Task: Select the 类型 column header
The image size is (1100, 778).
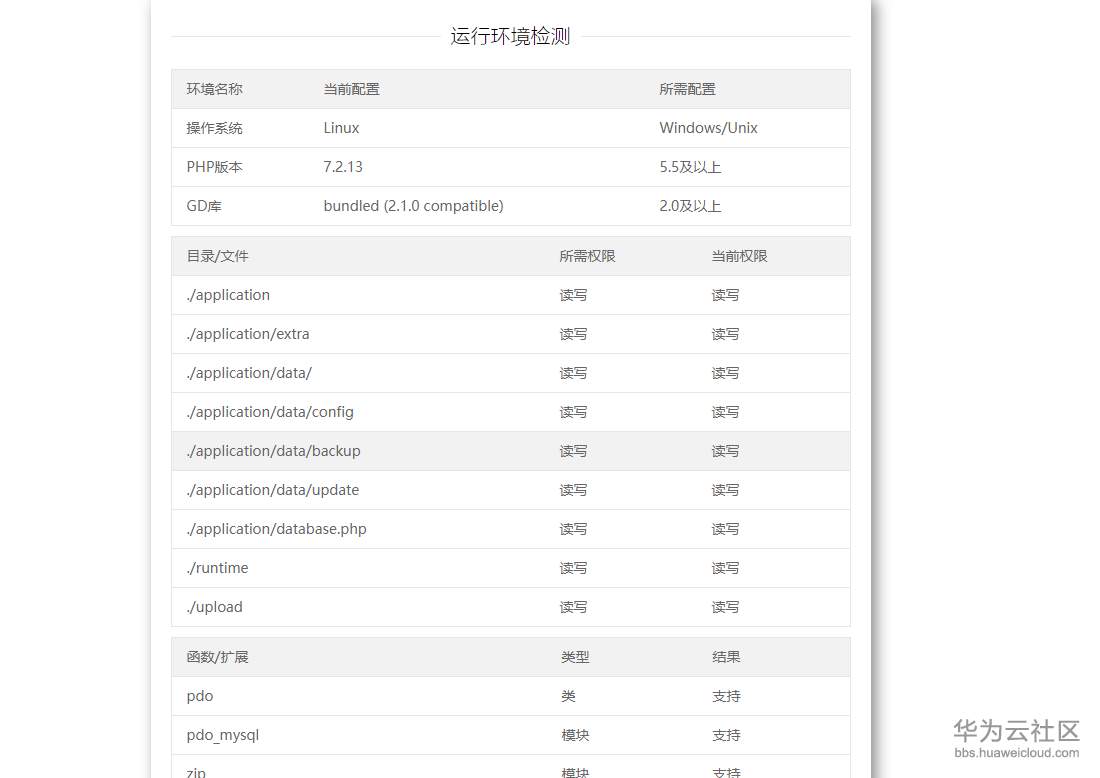Action: click(x=575, y=657)
